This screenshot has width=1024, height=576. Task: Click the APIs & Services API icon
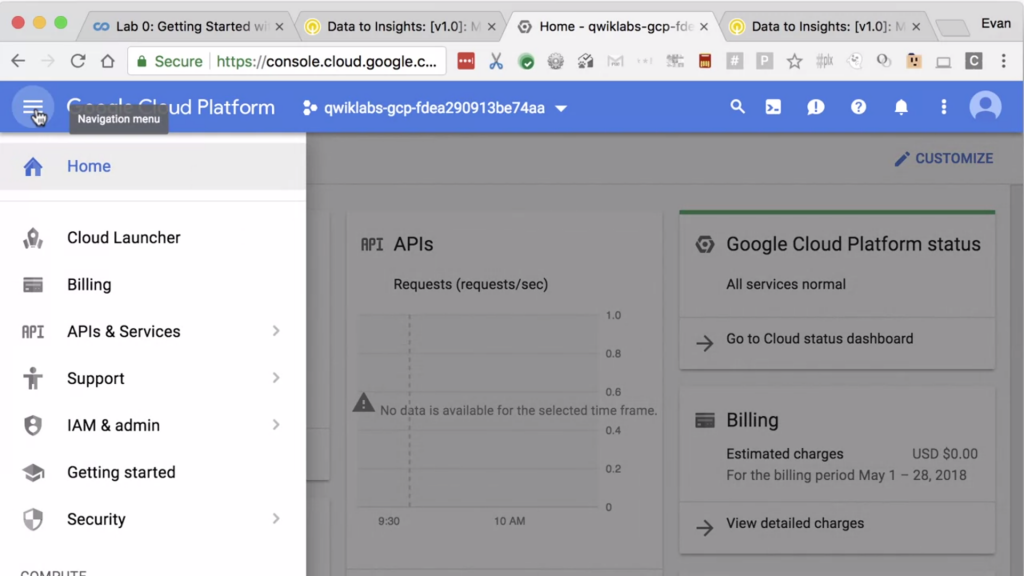coord(33,332)
